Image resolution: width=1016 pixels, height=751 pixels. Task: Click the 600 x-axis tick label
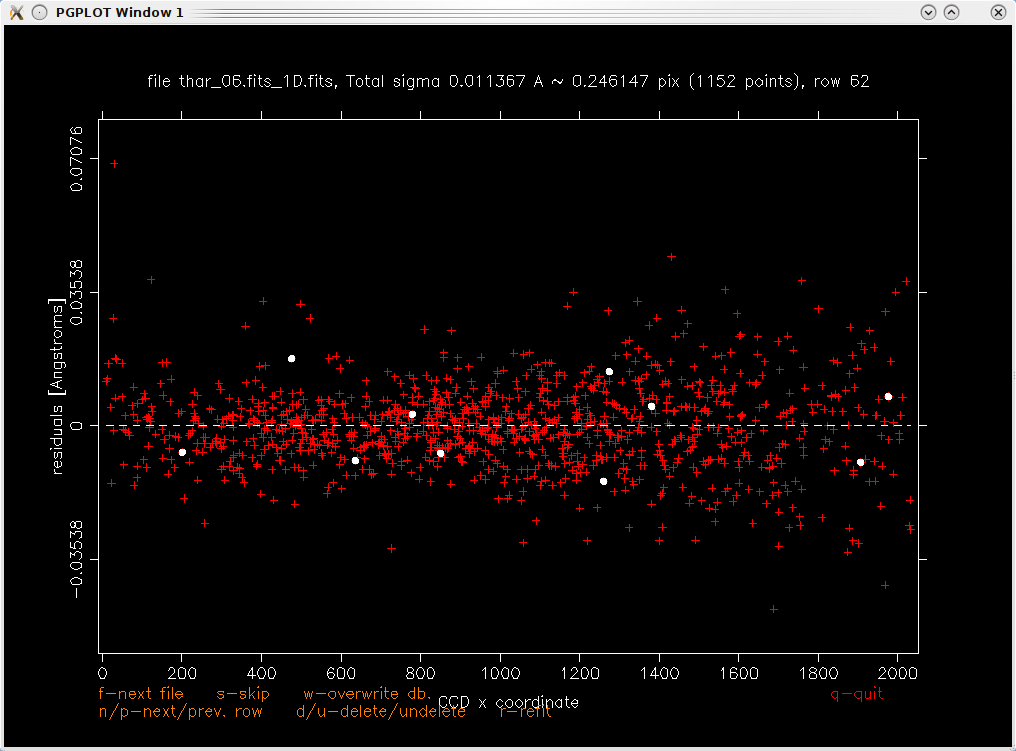[x=341, y=673]
